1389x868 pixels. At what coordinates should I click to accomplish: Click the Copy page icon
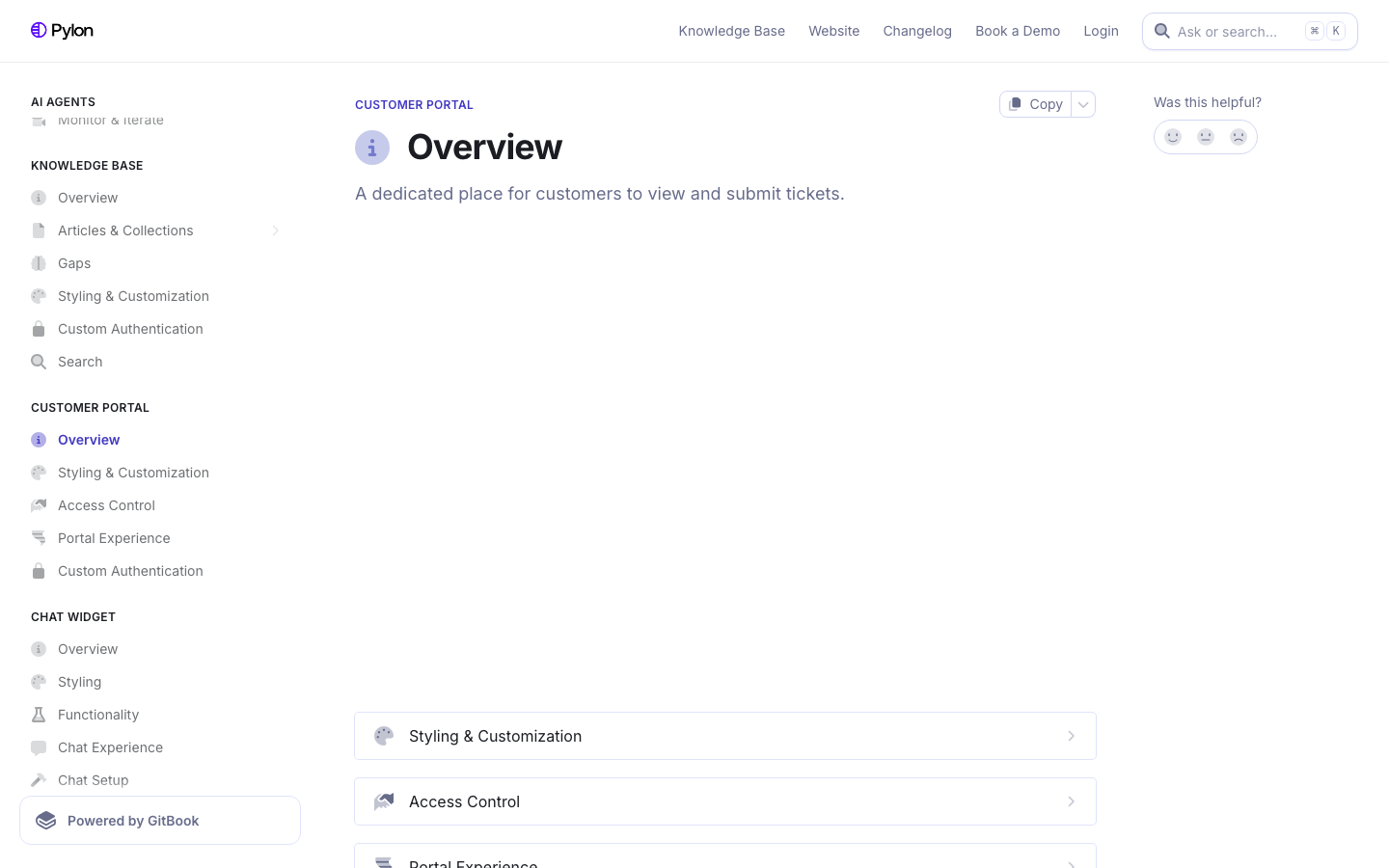(x=1015, y=104)
